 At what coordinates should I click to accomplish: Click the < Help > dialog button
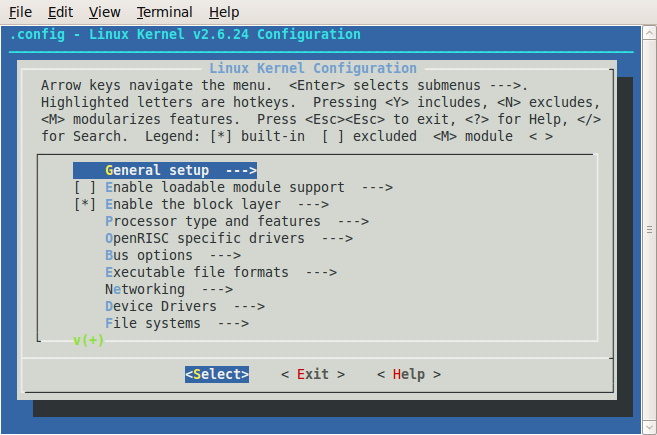pyautogui.click(x=409, y=374)
